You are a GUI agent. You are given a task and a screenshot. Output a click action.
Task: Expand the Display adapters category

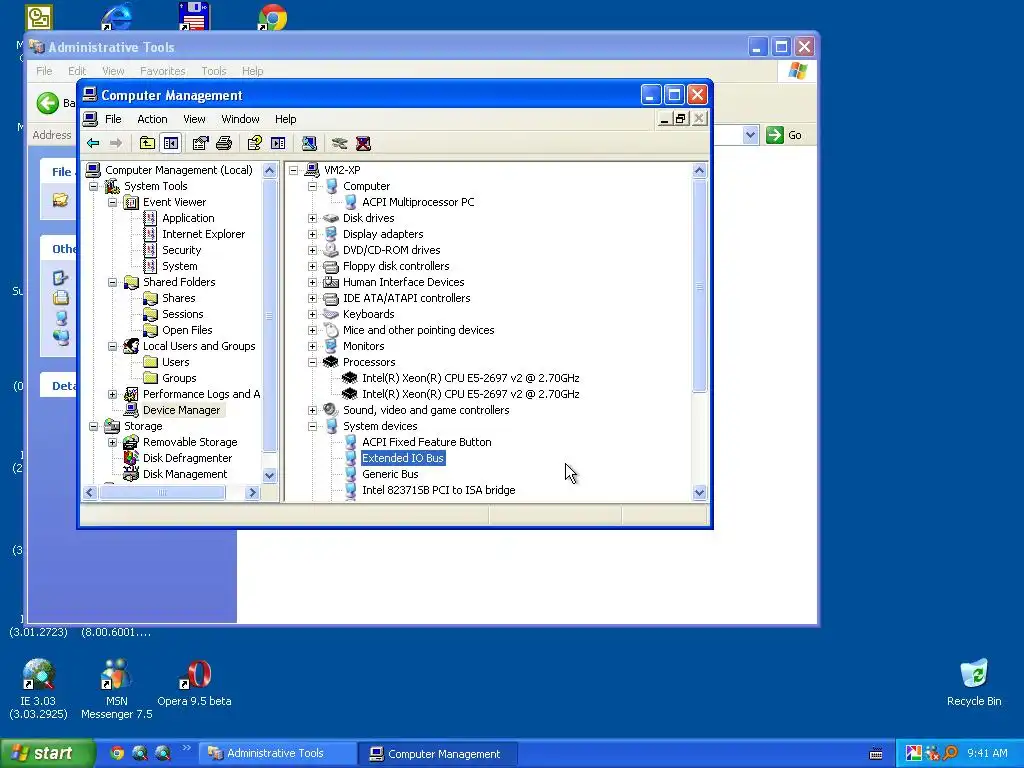[312, 234]
